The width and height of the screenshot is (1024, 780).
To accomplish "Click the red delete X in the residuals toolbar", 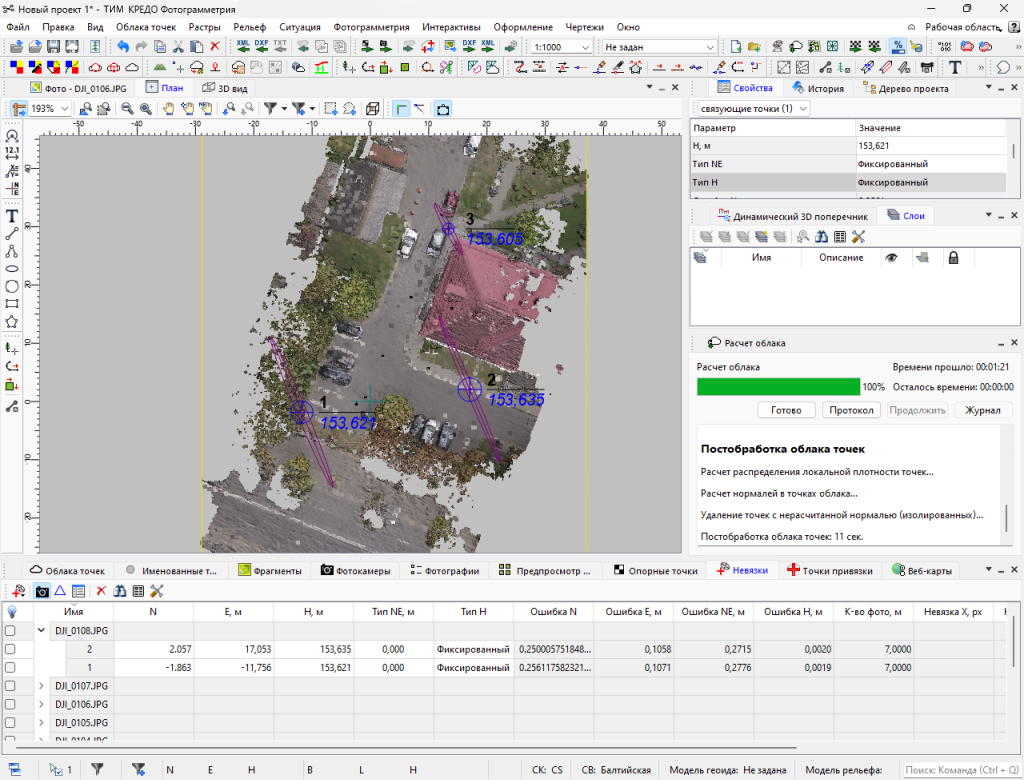I will point(101,591).
